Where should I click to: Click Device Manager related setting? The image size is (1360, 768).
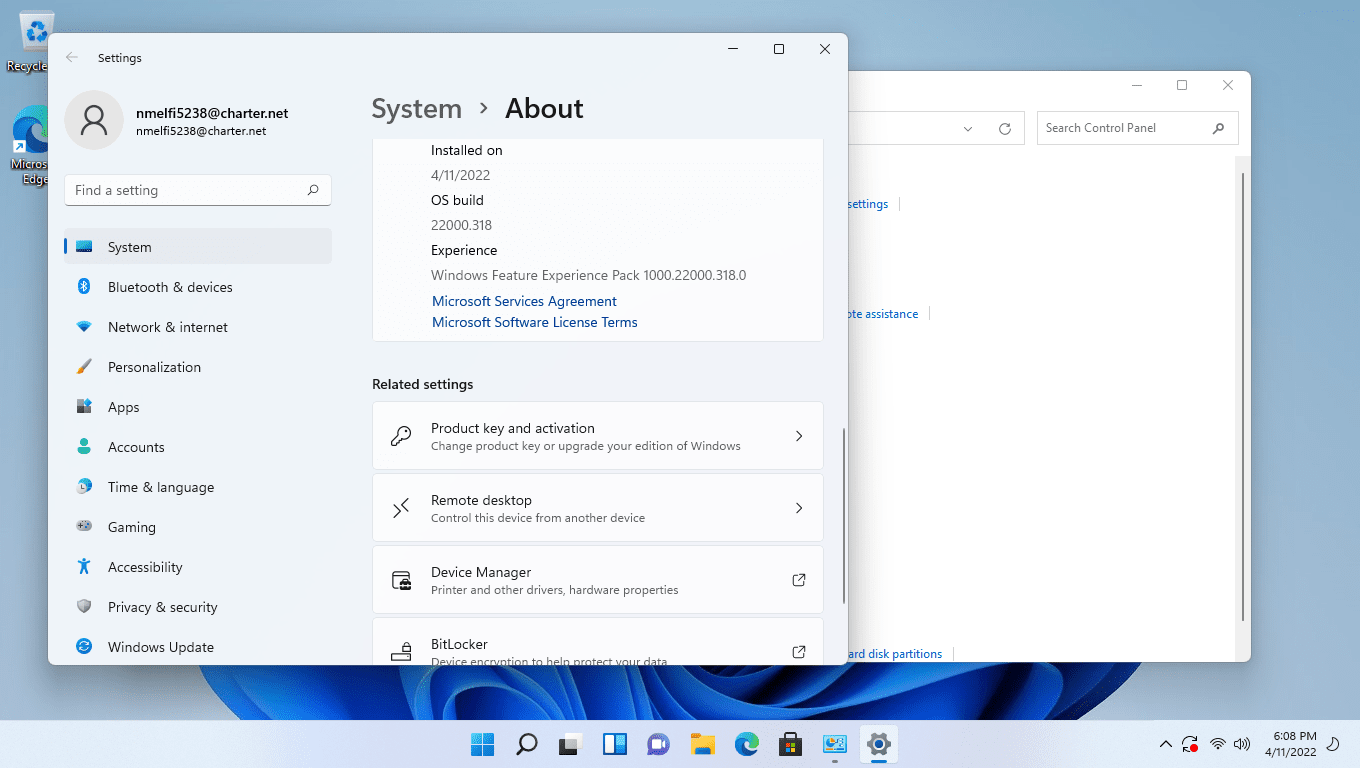(x=598, y=580)
